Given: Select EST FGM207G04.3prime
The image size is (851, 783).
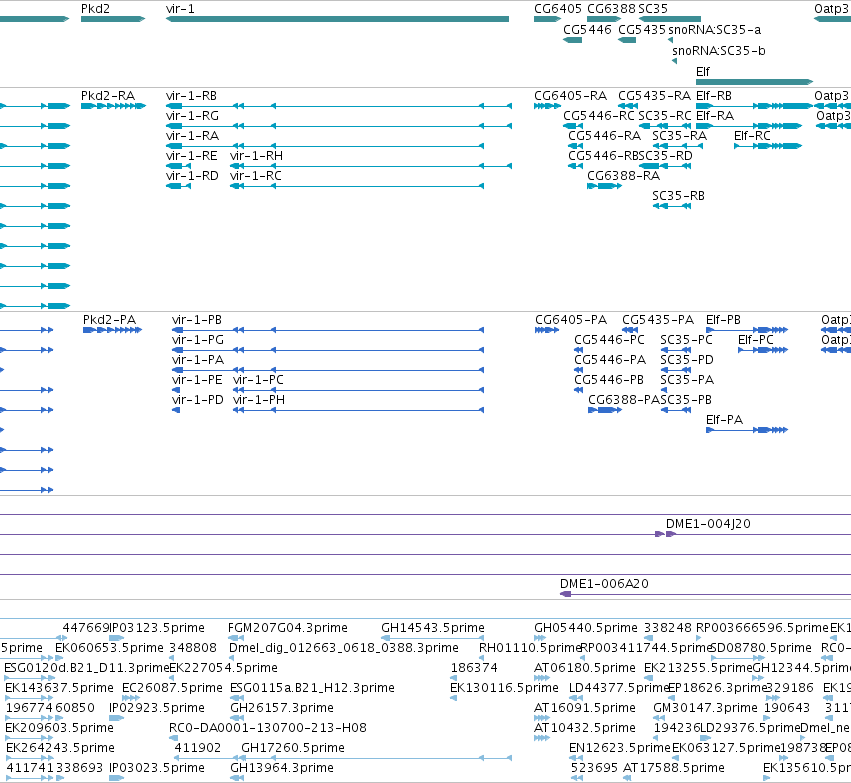Looking at the screenshot, I should [x=288, y=628].
